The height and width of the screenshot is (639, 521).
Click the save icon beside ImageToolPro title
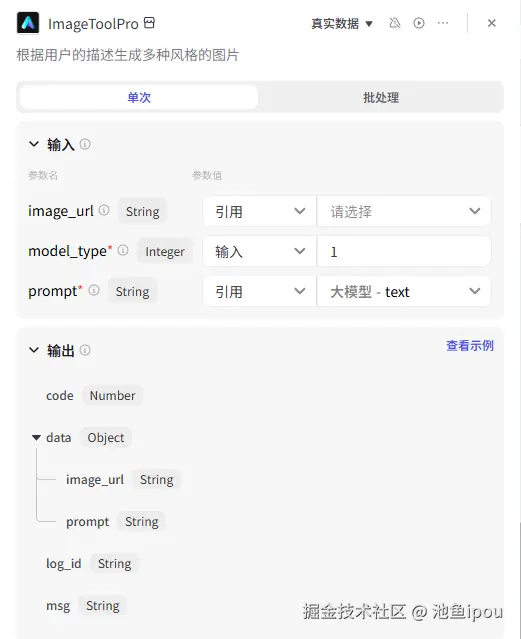pos(150,22)
